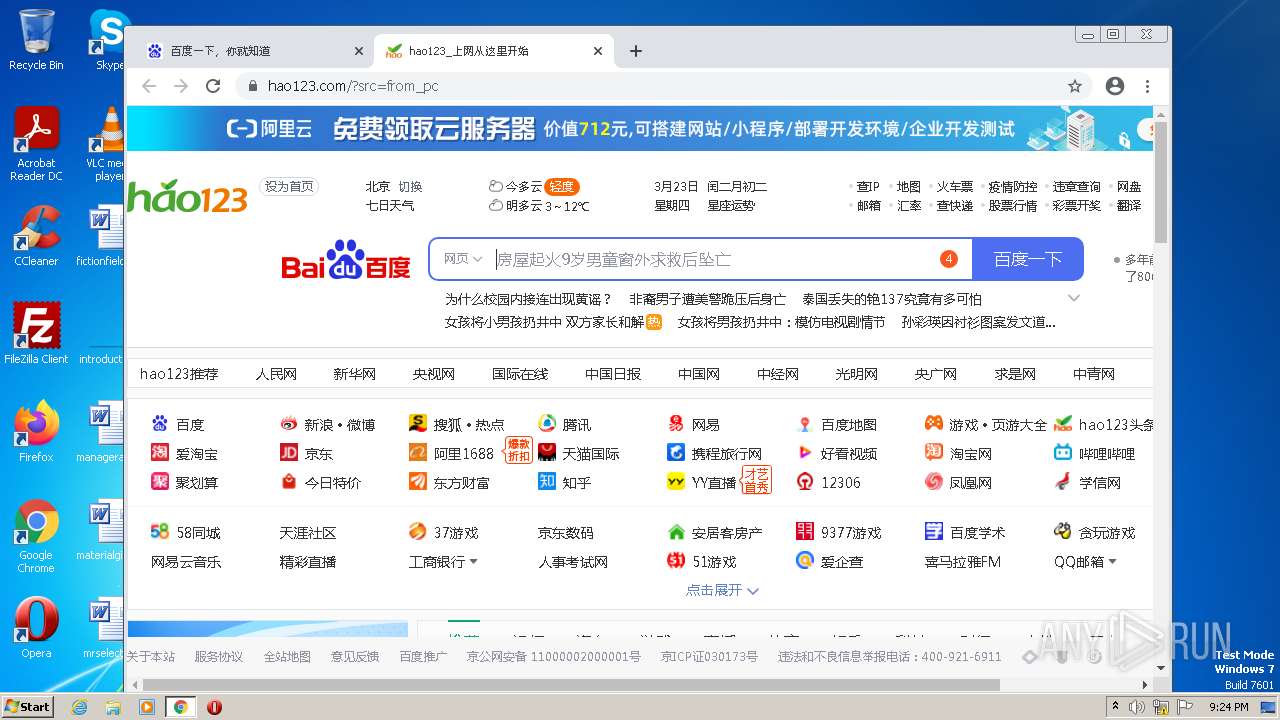Image resolution: width=1280 pixels, height=720 pixels.
Task: Click the NetEase icon before 网易
Action: [x=676, y=424]
